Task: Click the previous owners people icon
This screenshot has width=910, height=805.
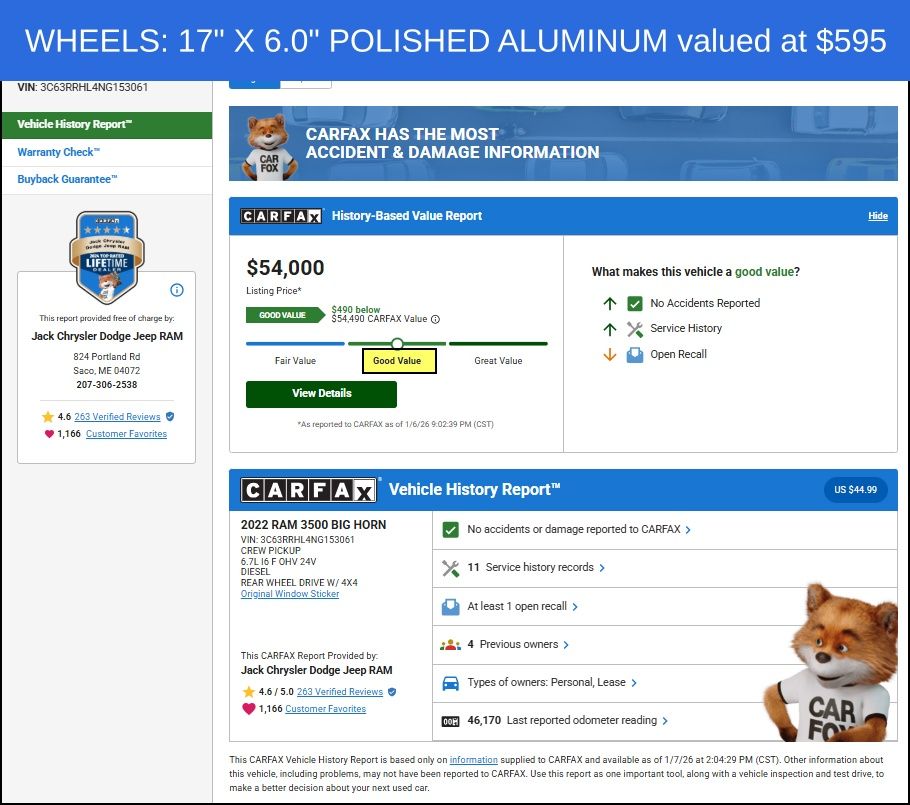Action: (450, 645)
